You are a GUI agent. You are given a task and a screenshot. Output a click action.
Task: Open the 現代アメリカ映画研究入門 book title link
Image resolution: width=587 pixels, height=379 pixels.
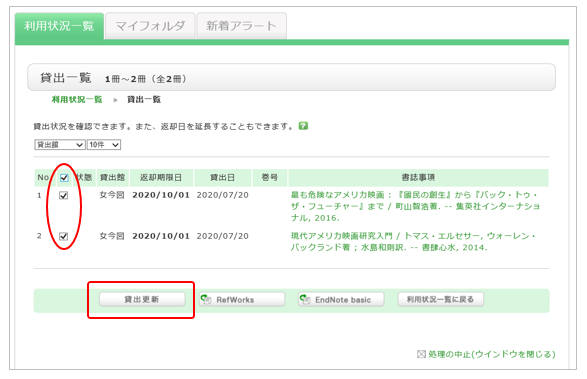pyautogui.click(x=413, y=242)
